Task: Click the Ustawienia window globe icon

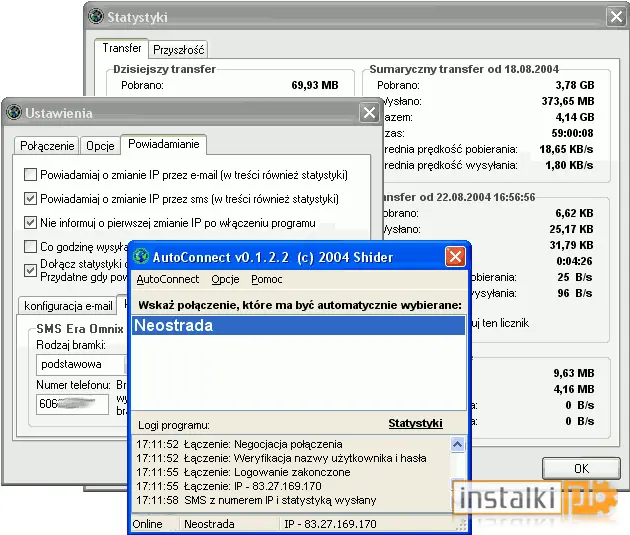Action: coord(14,112)
